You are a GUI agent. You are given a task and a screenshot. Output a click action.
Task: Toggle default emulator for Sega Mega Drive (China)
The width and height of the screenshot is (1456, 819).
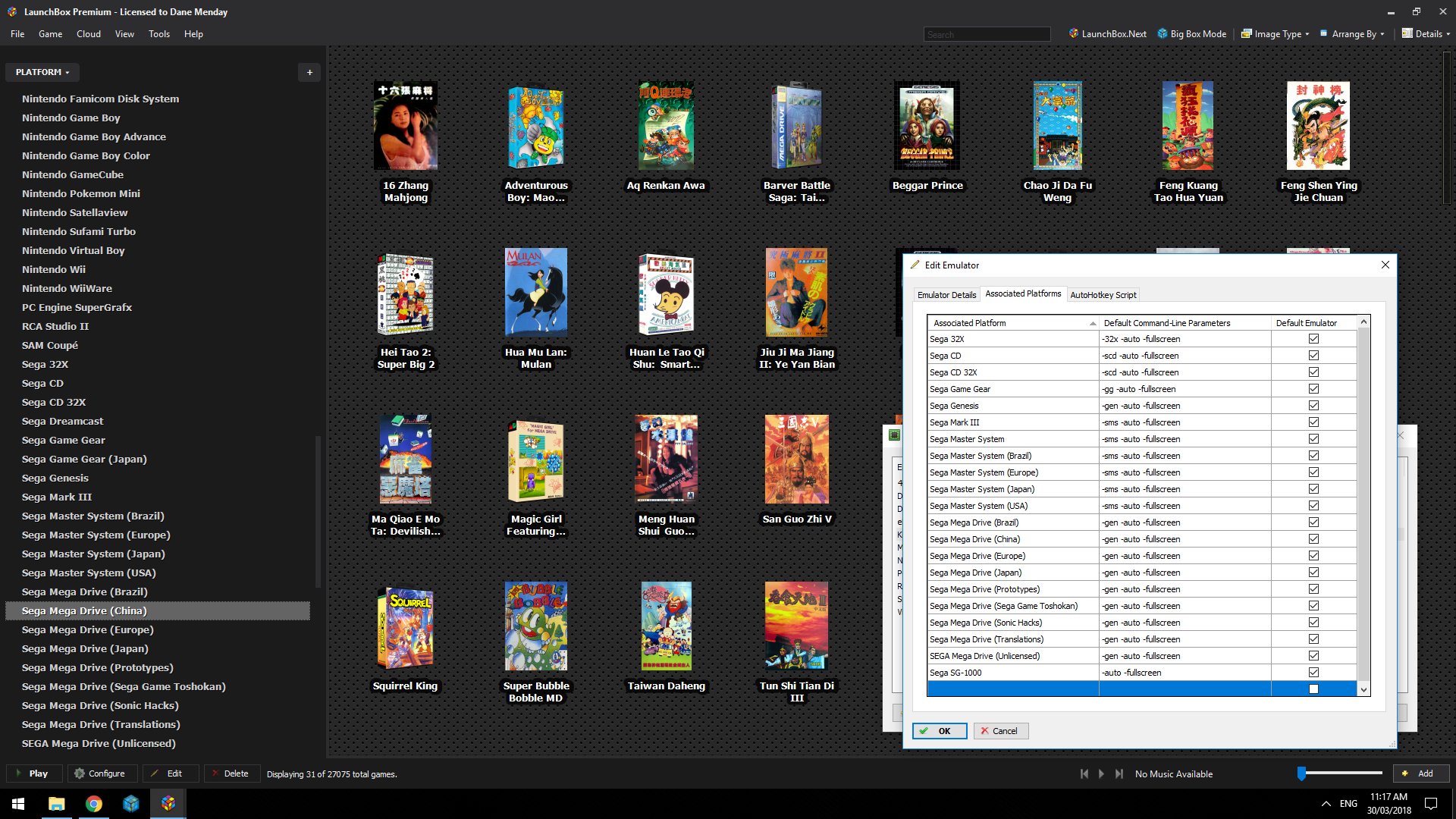[1313, 539]
